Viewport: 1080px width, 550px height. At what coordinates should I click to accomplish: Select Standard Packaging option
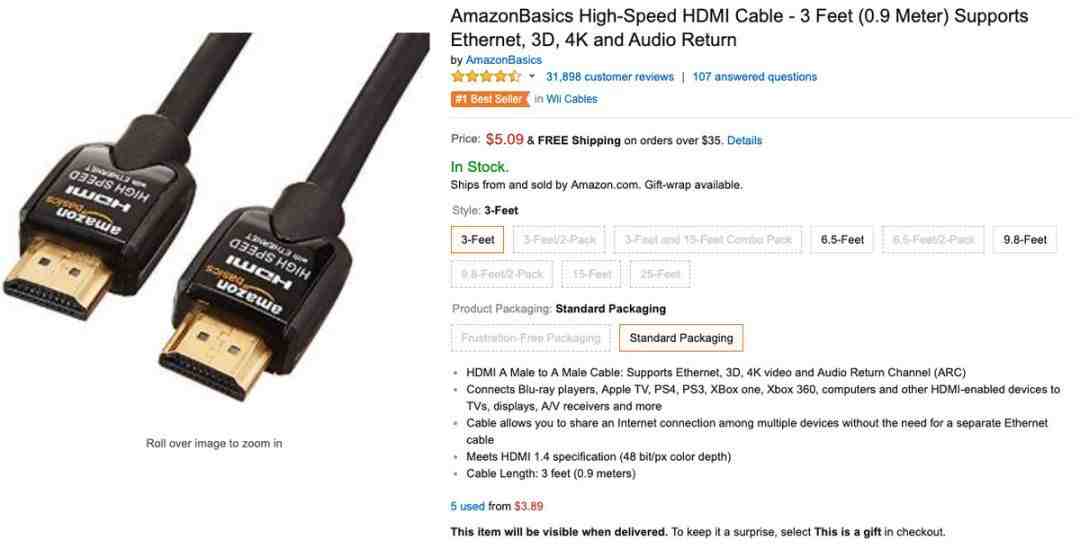coord(681,338)
